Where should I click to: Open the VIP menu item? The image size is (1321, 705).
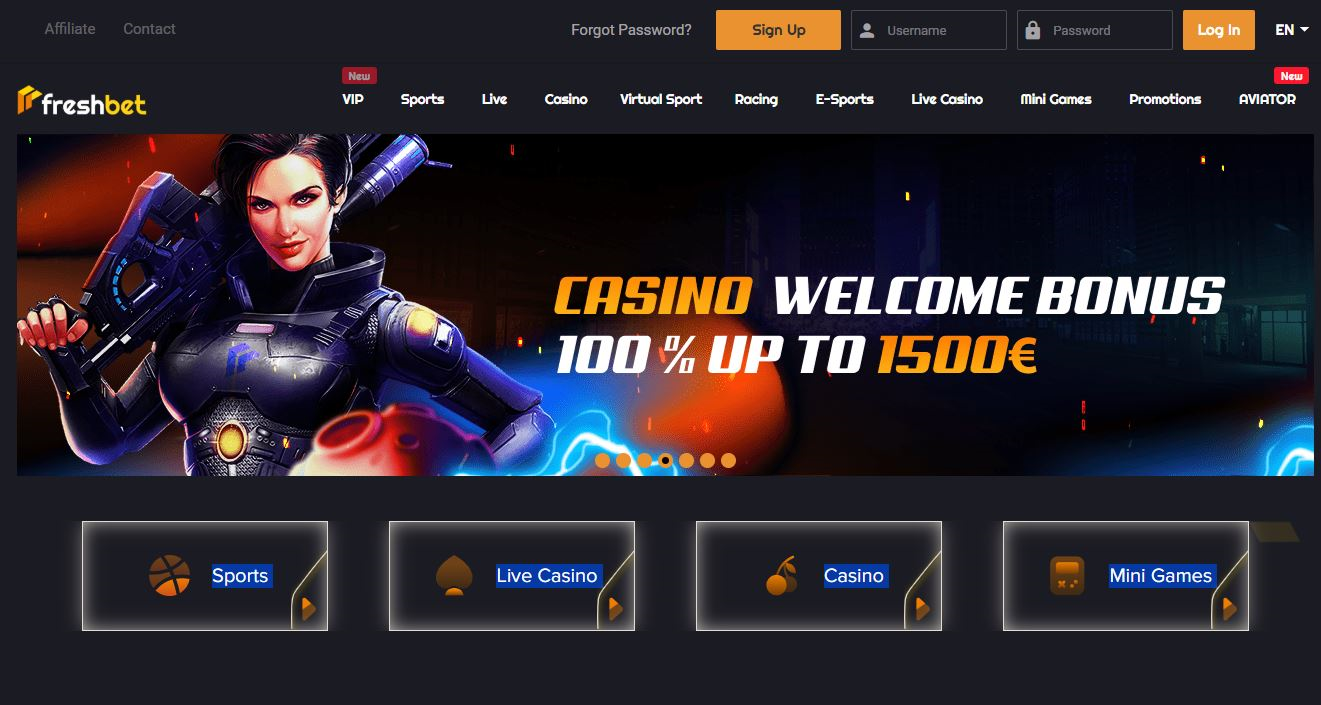(x=353, y=99)
